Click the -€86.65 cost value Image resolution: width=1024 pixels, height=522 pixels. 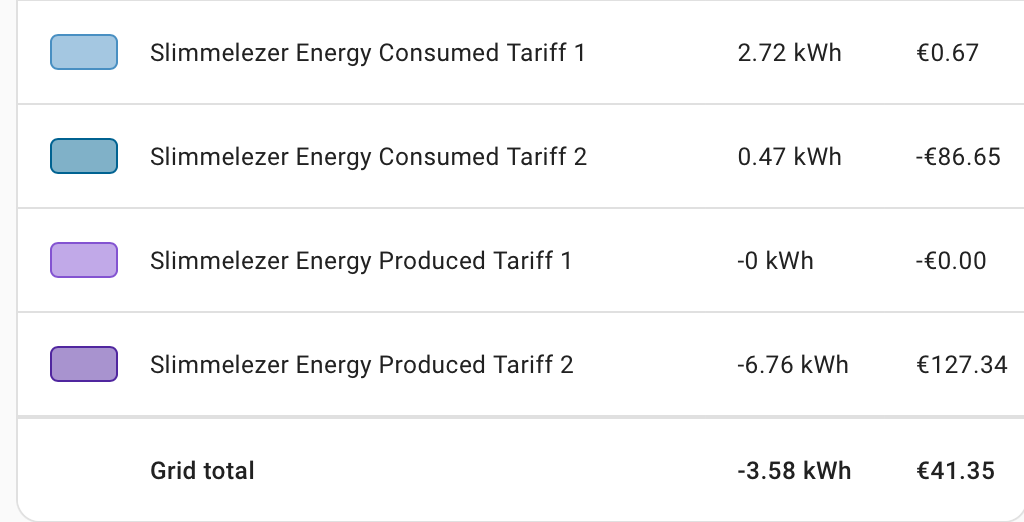point(958,157)
